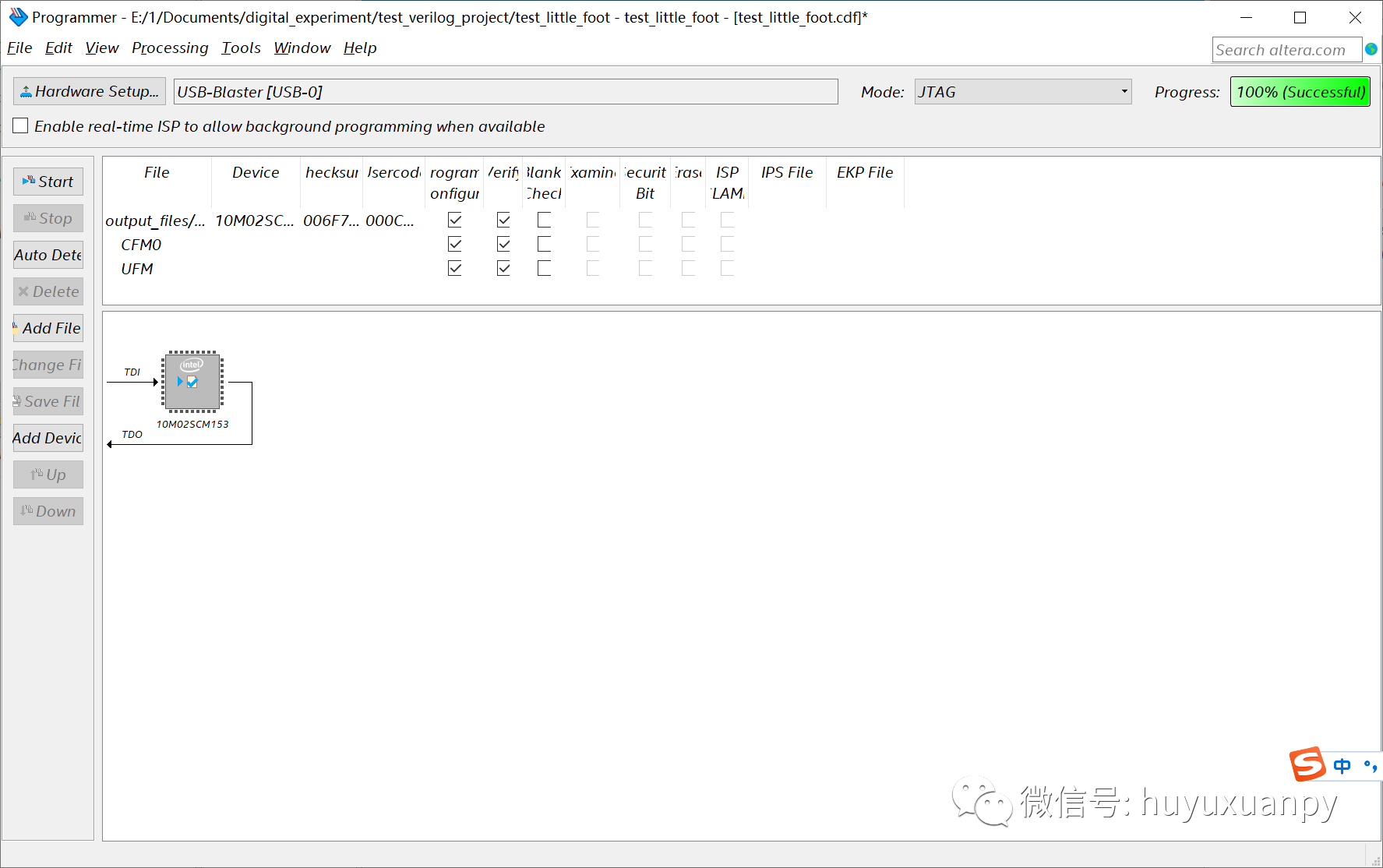Click the 100% (Successful) progress bar
Image resolution: width=1383 pixels, height=868 pixels.
tap(1300, 92)
